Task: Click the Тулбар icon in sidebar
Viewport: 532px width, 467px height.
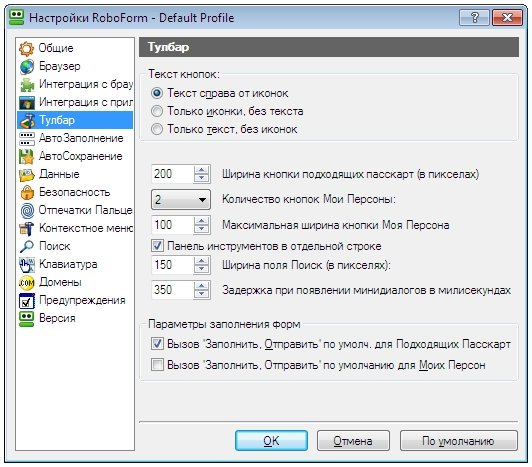Action: [26, 120]
